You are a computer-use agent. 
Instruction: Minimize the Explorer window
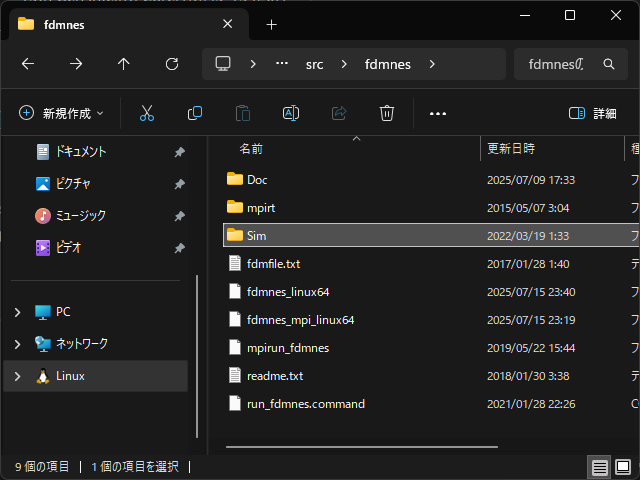tap(525, 16)
